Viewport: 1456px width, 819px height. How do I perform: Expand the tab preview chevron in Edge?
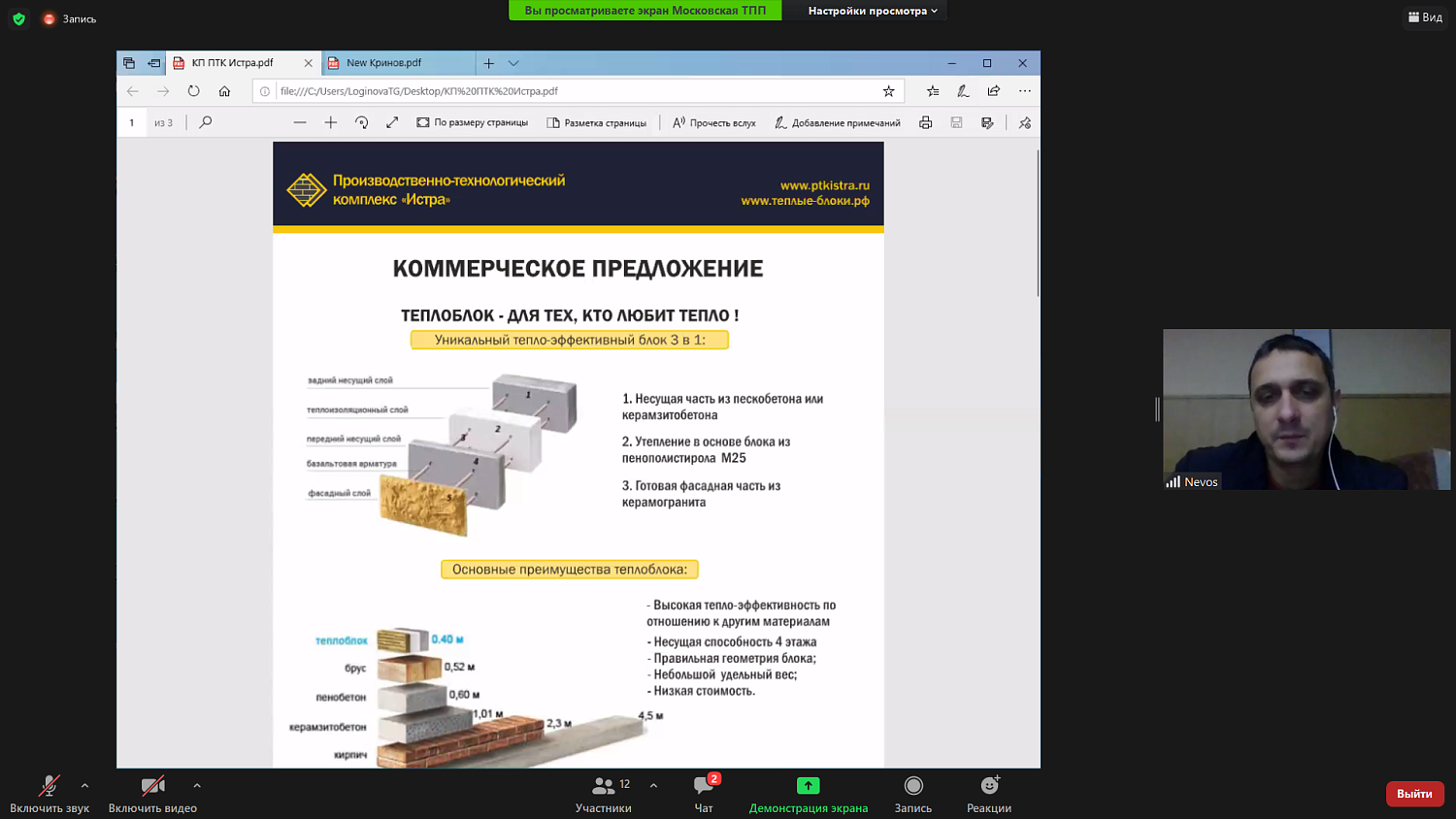tap(513, 63)
